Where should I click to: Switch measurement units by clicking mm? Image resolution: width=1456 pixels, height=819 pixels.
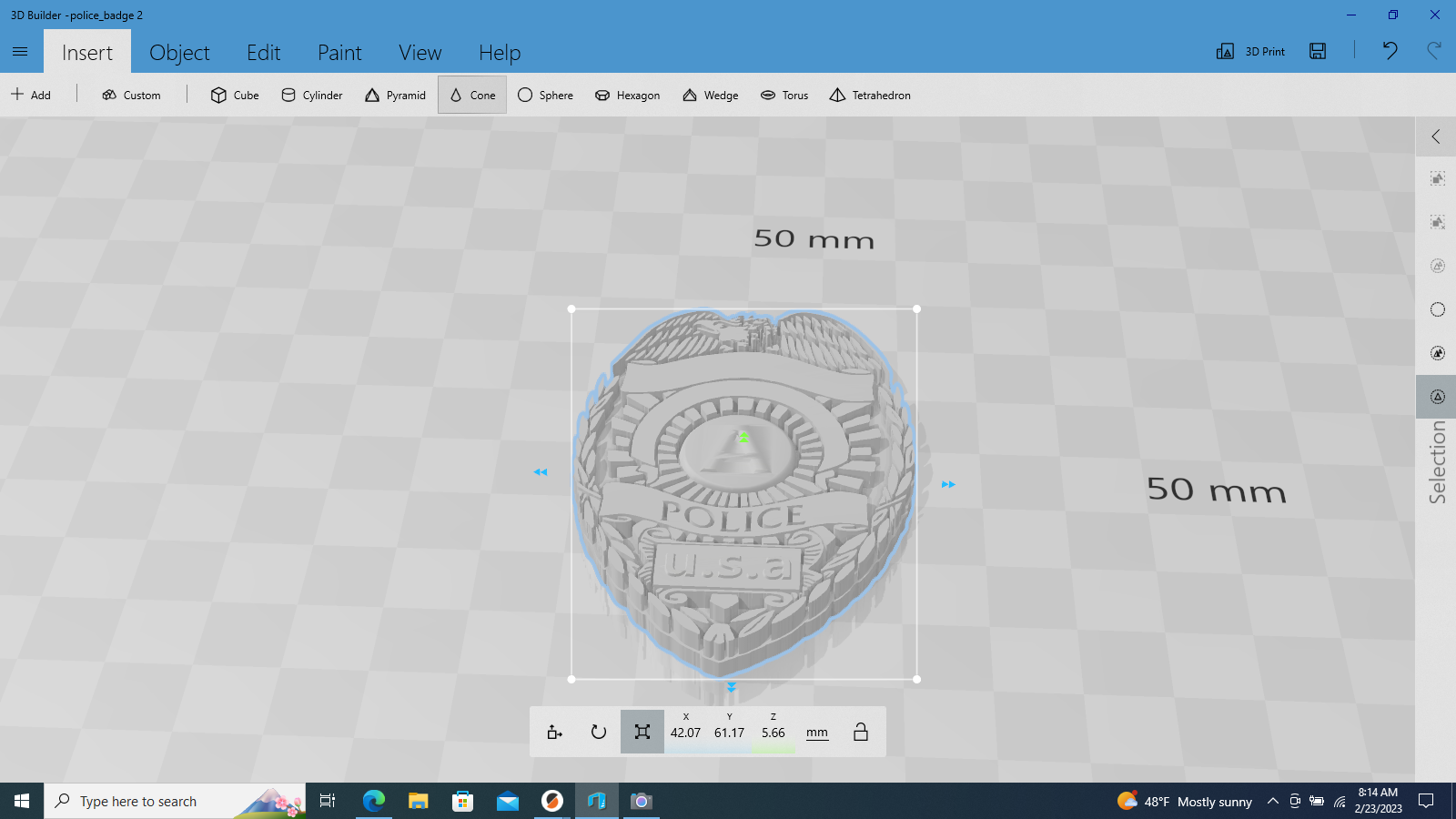tap(816, 731)
